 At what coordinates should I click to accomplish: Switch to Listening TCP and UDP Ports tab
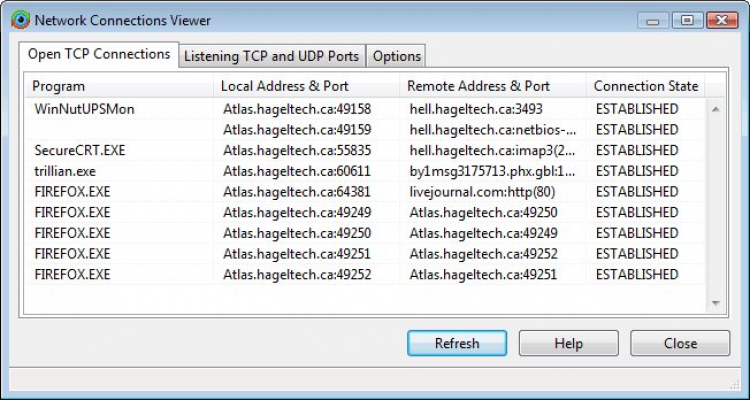click(272, 56)
